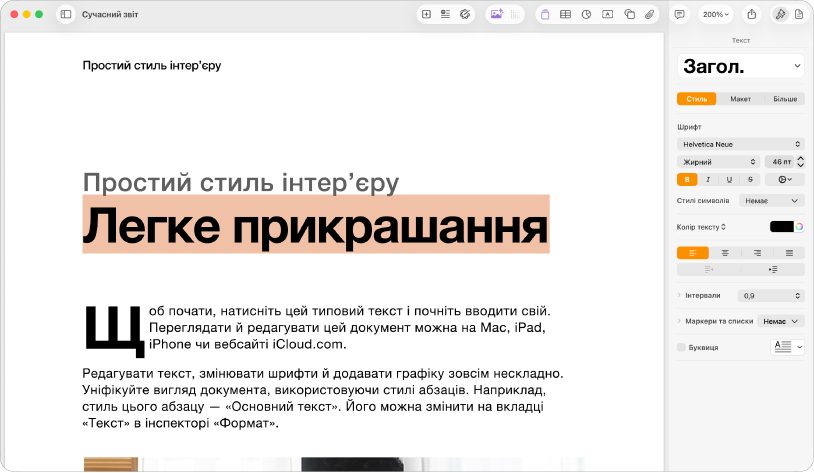Insert a shape from the toolbar
Viewport: 814px width, 473px height.
tap(629, 15)
